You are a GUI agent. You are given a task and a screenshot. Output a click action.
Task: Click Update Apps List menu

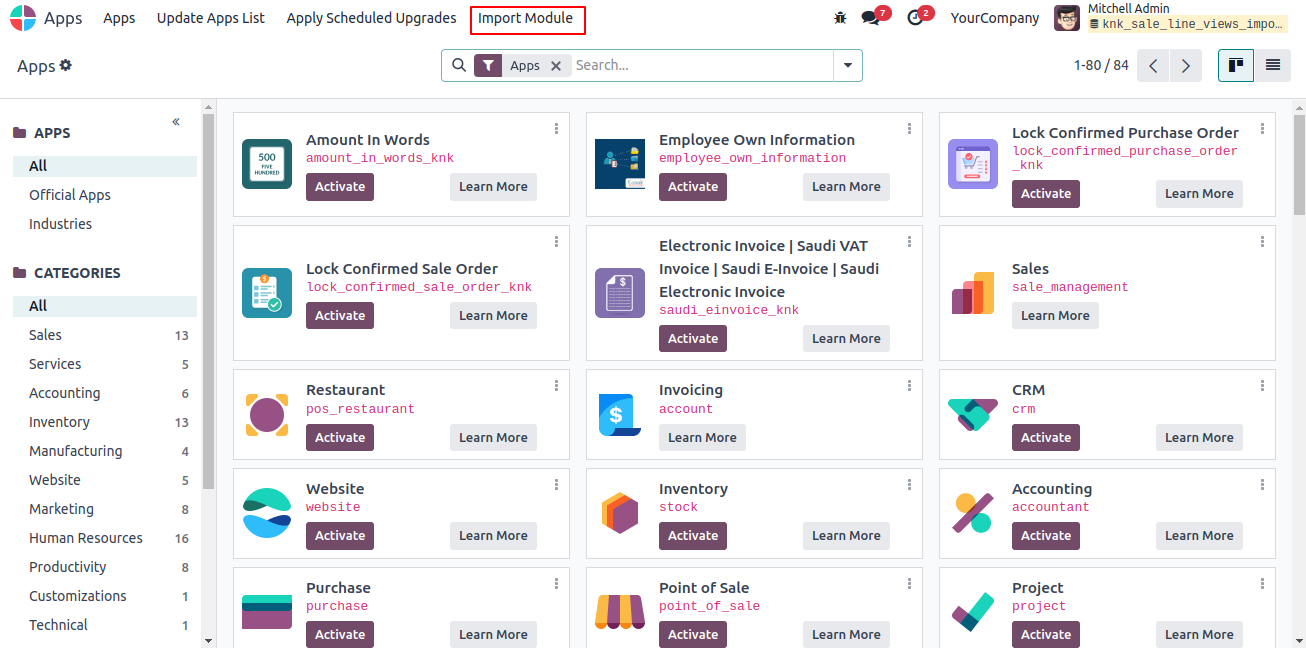coord(211,18)
